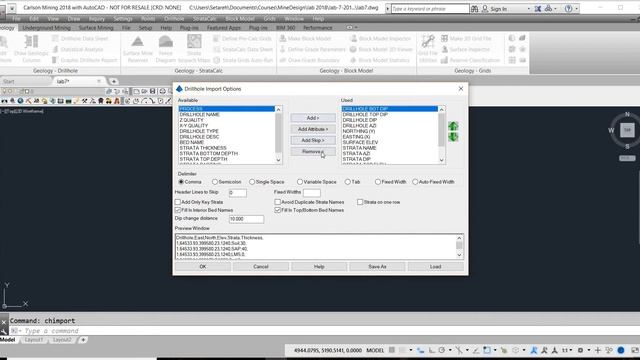Click Make Block Model ribbon icon
The width and height of the screenshot is (640, 360).
tap(282, 38)
